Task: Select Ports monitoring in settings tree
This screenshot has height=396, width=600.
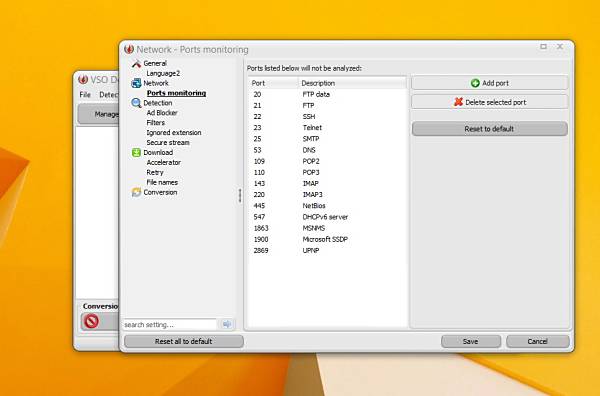Action: 176,93
